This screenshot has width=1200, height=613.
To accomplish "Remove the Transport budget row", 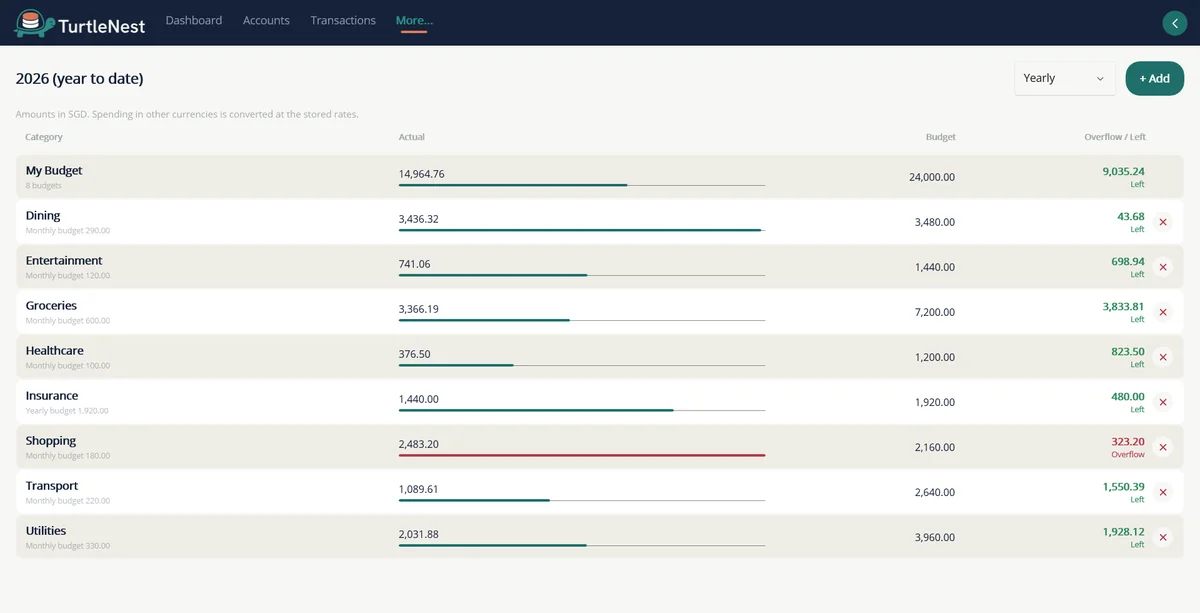I will pos(1162,492).
